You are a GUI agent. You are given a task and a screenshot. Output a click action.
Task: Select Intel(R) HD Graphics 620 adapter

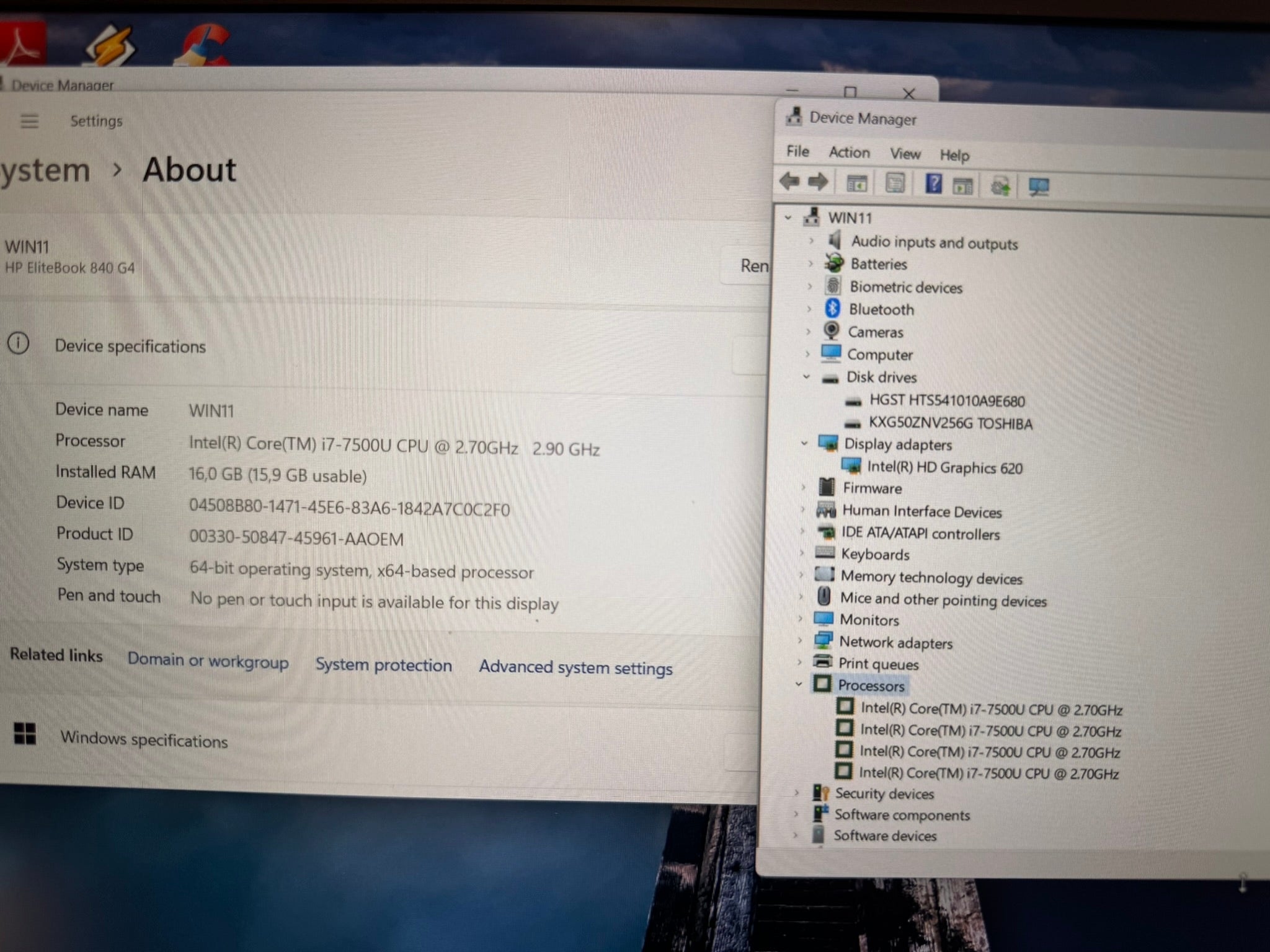pyautogui.click(x=944, y=467)
